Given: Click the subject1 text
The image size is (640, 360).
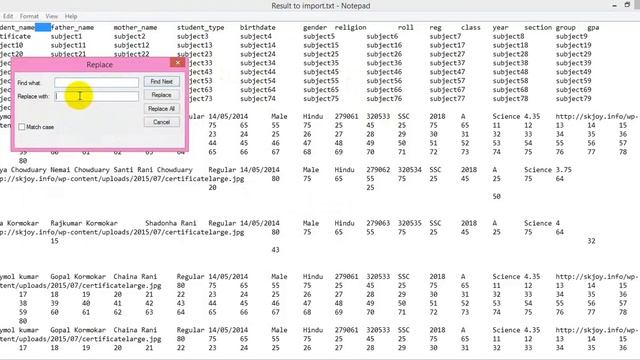Looking at the screenshot, I should pos(66,36).
